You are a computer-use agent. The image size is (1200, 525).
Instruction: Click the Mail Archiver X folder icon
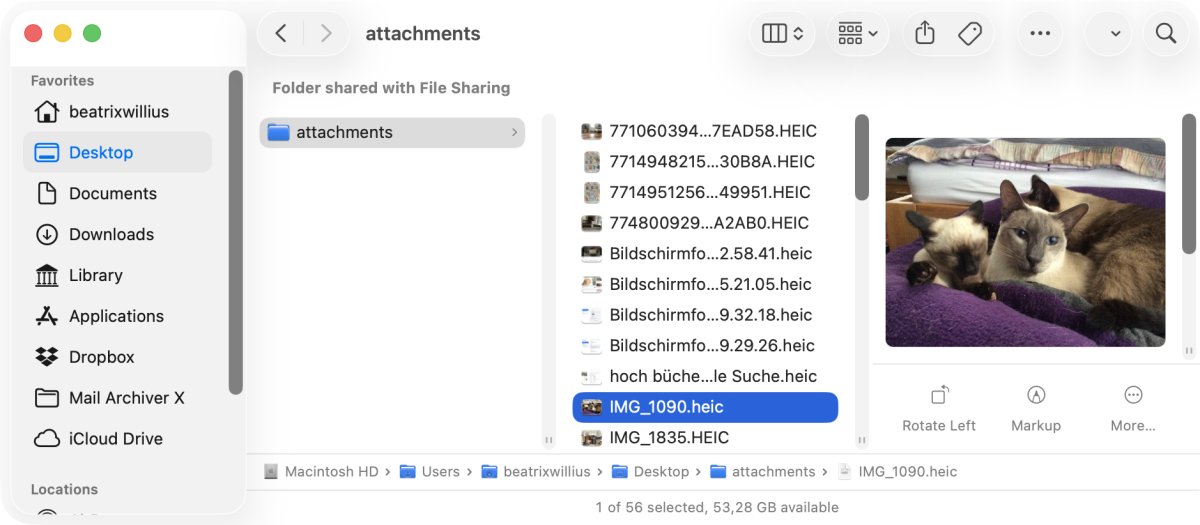46,398
